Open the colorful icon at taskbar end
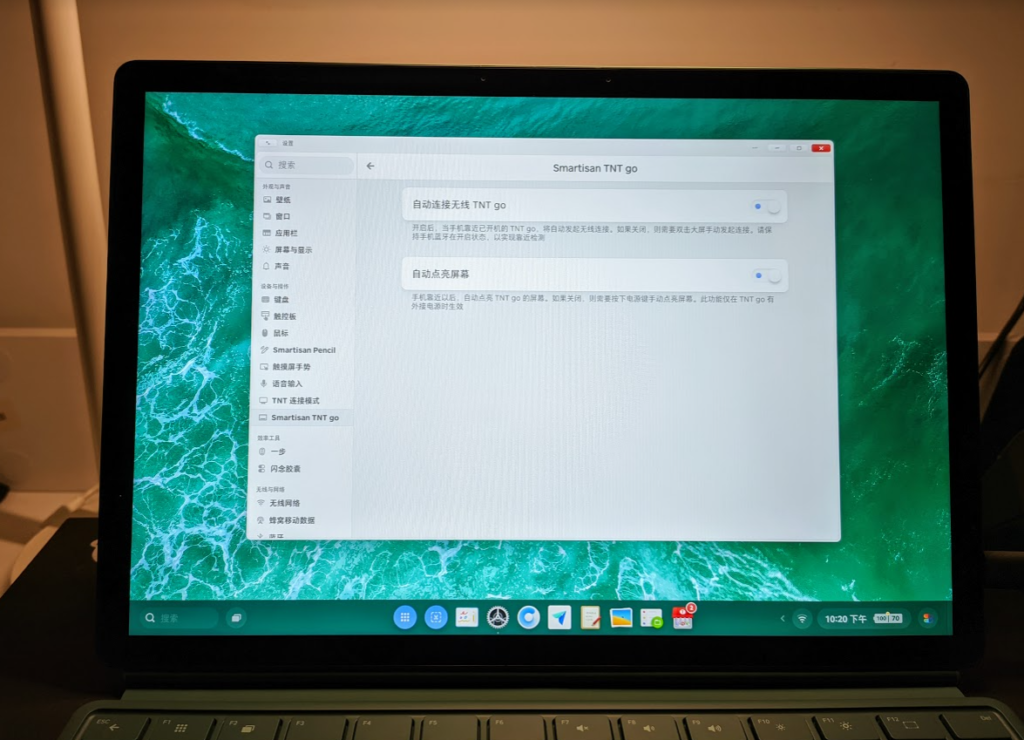This screenshot has height=740, width=1024. (x=927, y=619)
